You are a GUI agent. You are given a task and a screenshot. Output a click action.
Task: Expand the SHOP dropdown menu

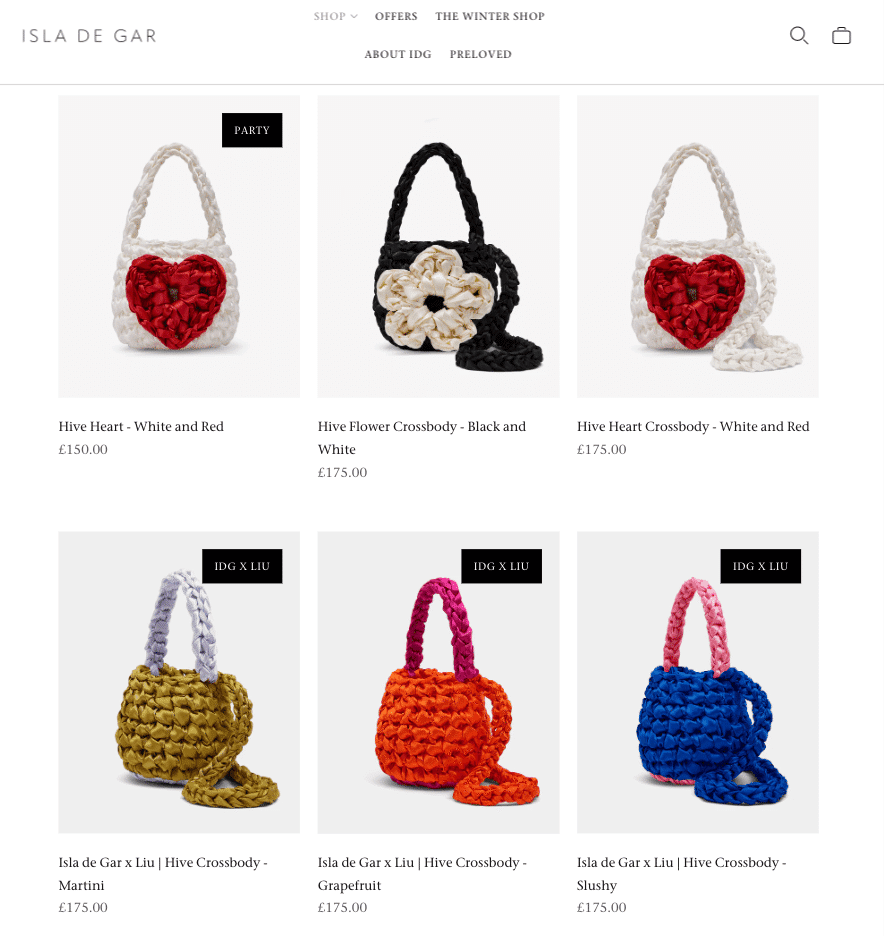coord(335,16)
